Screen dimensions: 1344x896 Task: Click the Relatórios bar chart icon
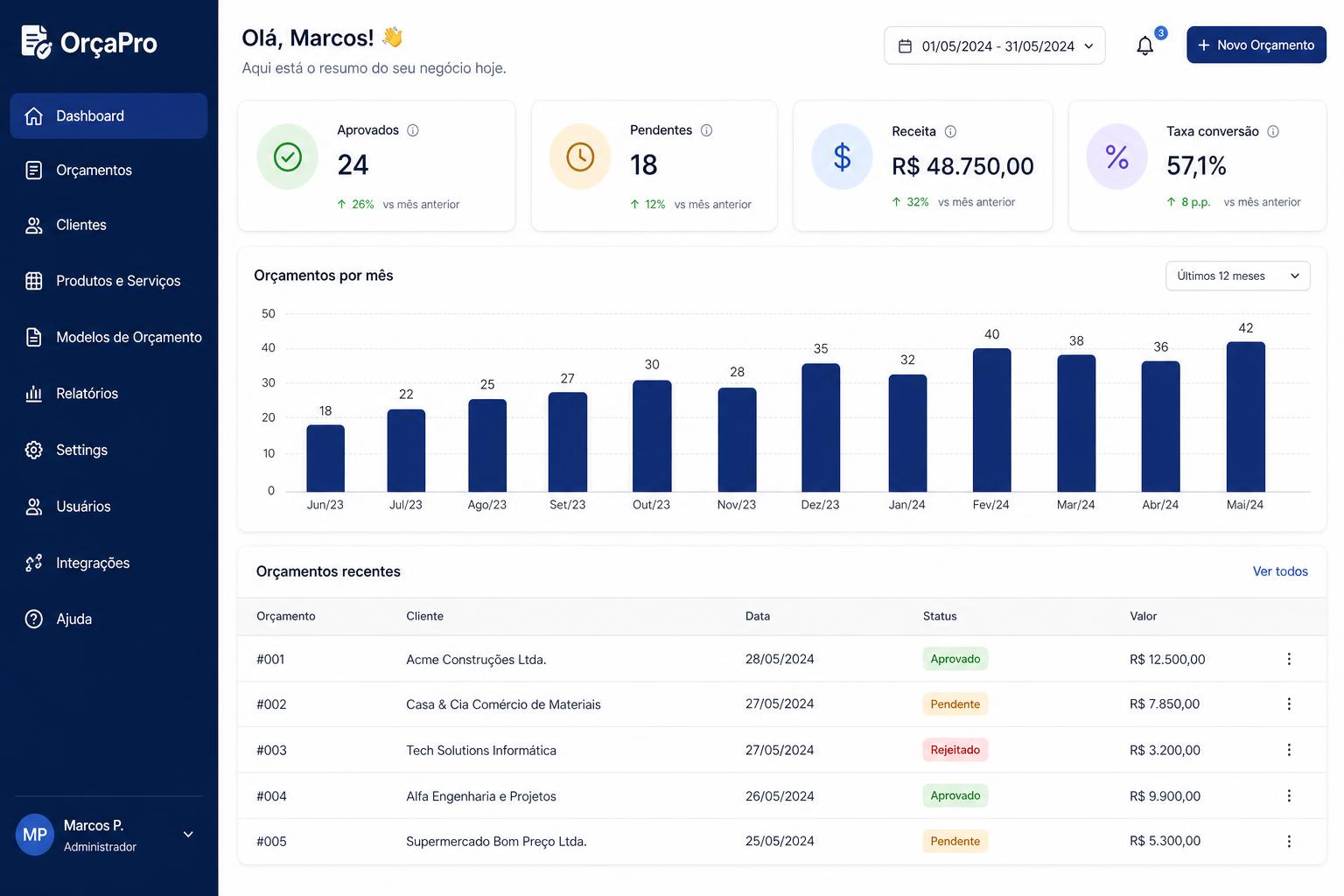coord(34,394)
